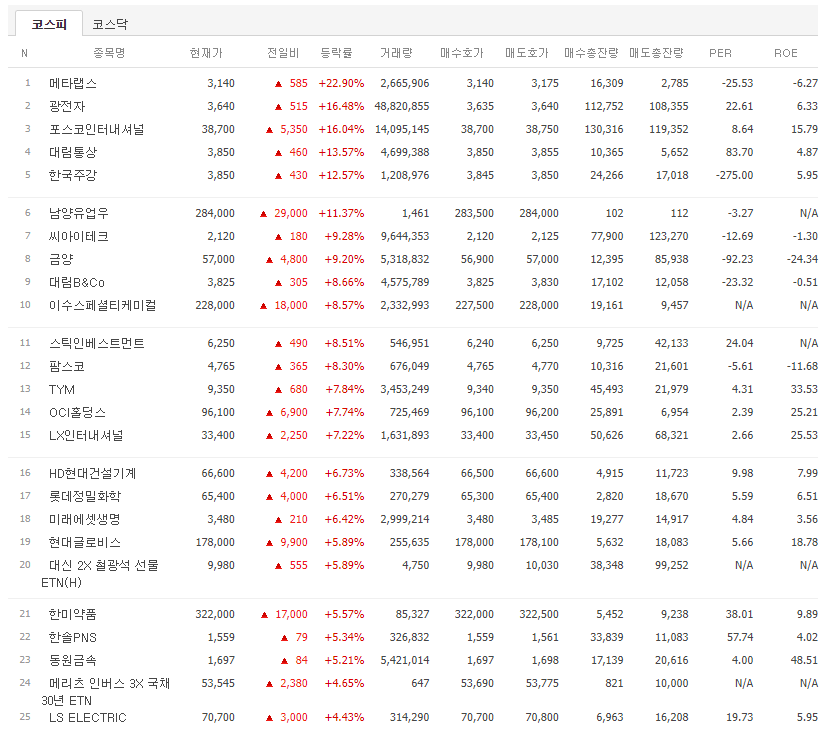Open the 미래에셋생명 stock link
This screenshot has width=833, height=733.
[85, 519]
